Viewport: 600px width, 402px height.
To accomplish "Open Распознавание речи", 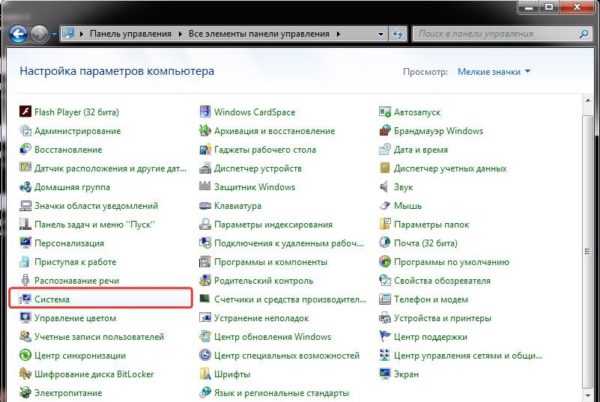I will point(69,280).
